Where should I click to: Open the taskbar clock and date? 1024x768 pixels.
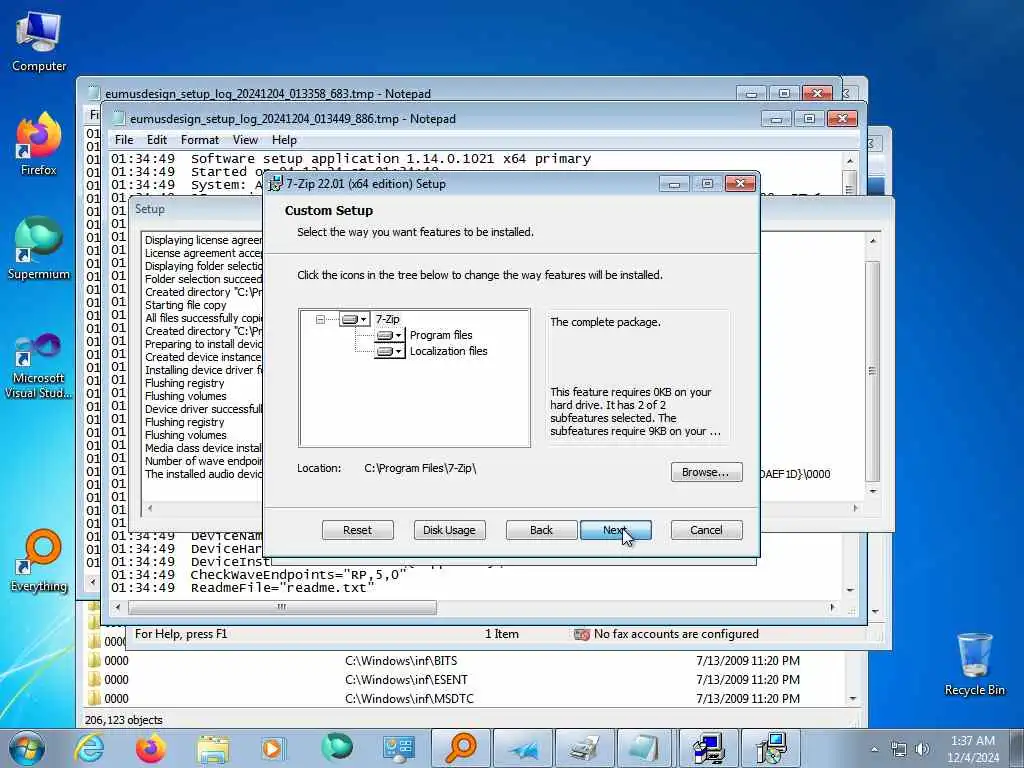[x=973, y=749]
